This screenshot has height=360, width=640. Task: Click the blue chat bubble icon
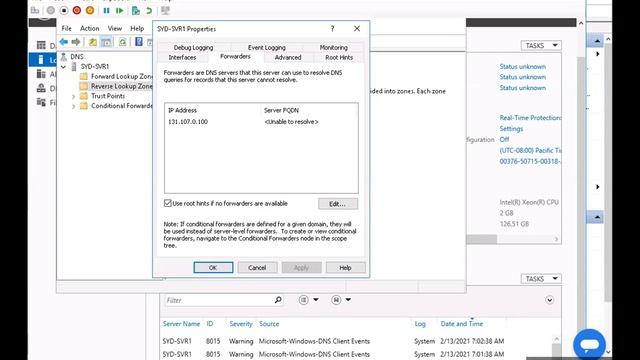589,345
